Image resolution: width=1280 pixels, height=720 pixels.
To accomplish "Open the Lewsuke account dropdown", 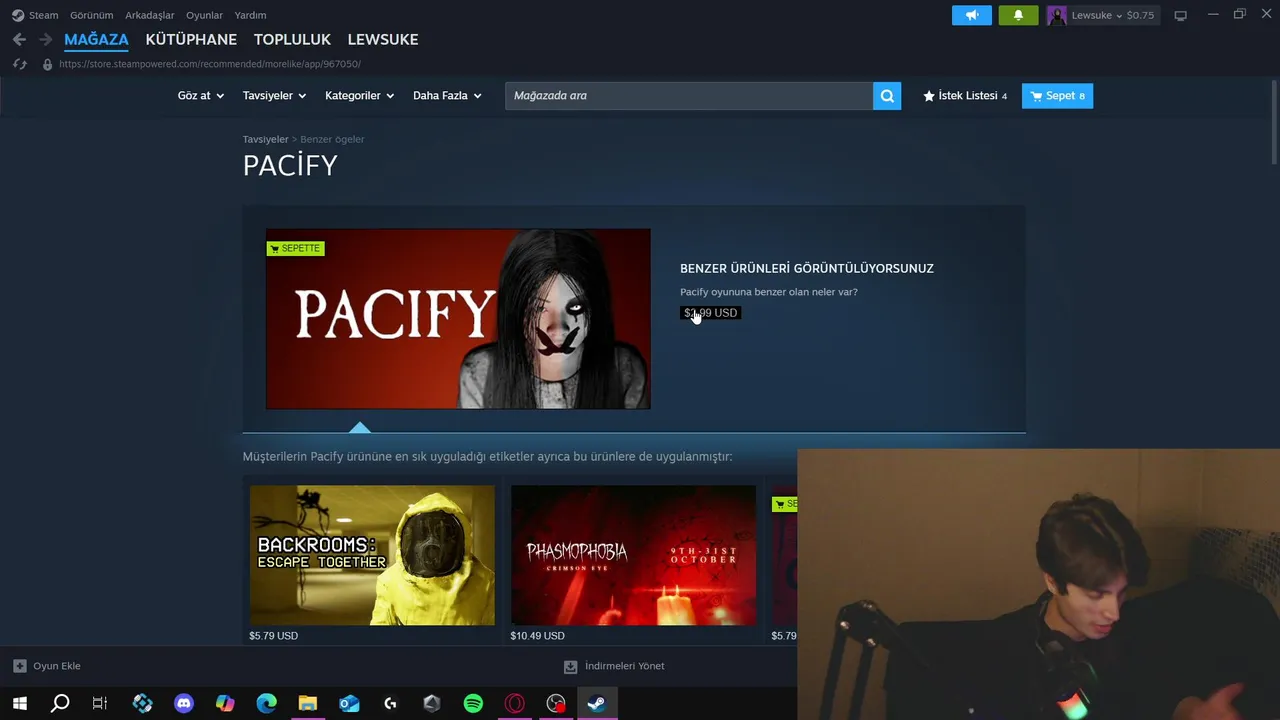I will click(1097, 15).
